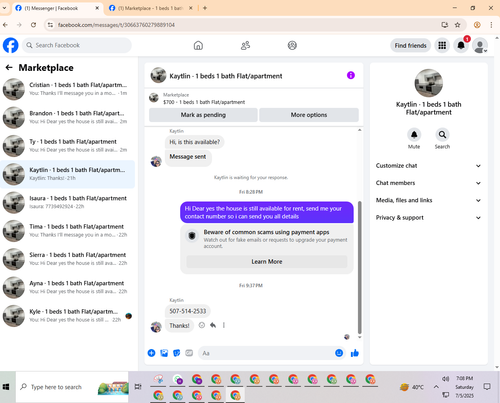This screenshot has width=500, height=403.
Task: Click Mark as pending button
Action: (203, 115)
